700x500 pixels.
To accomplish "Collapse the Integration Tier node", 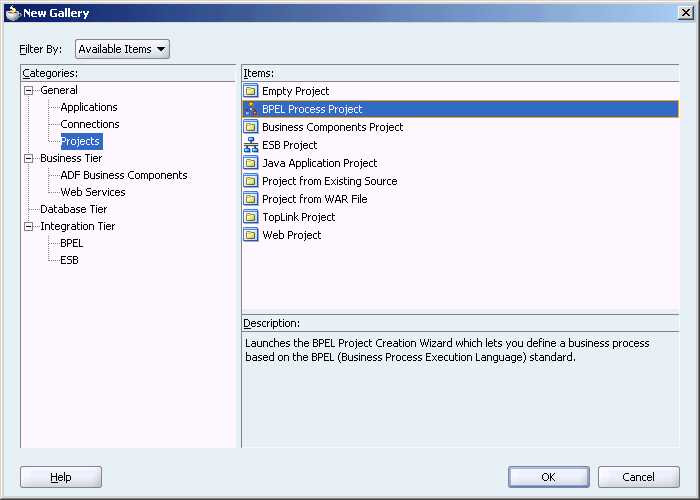I will click(29, 226).
